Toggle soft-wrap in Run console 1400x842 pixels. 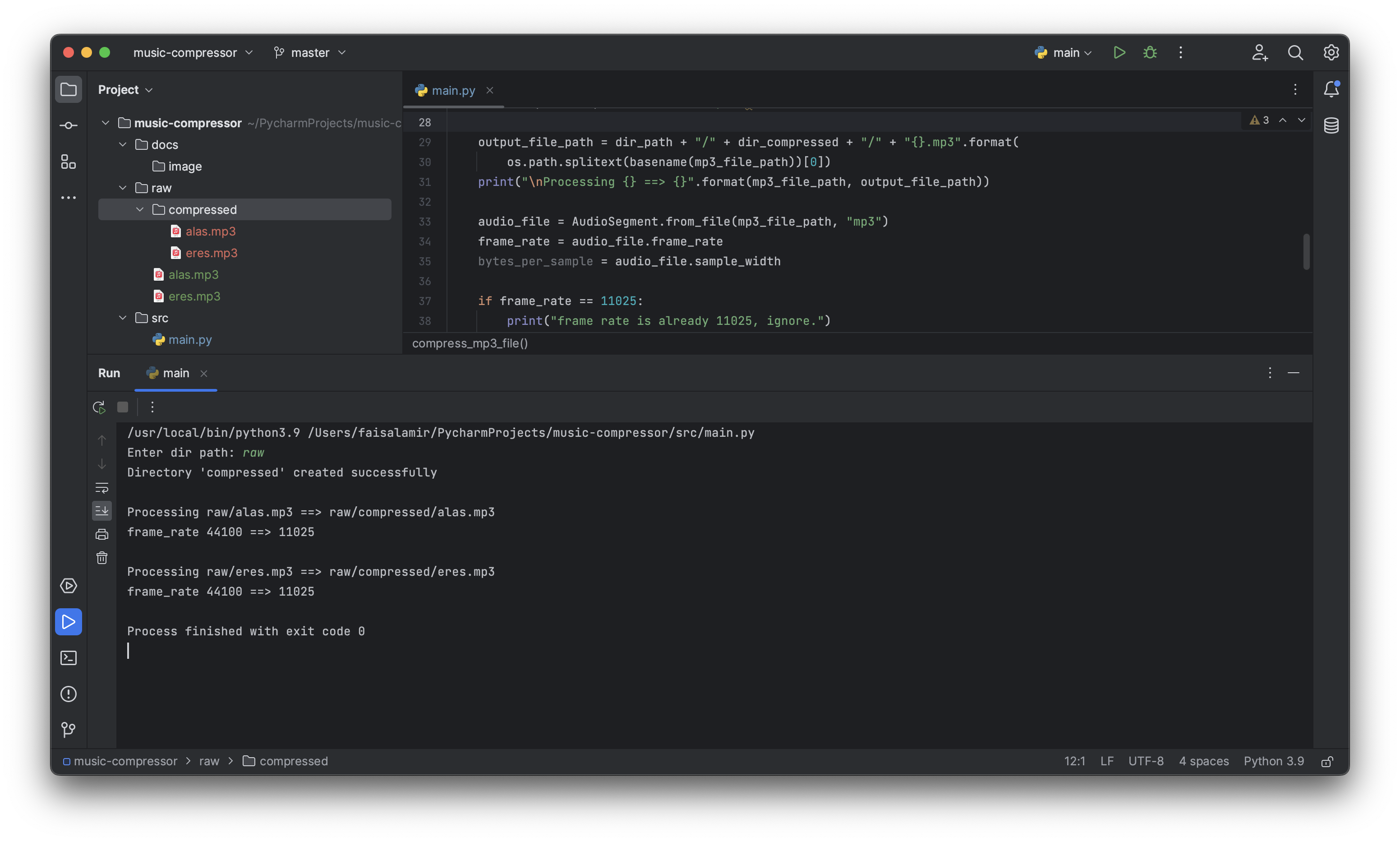click(x=102, y=487)
